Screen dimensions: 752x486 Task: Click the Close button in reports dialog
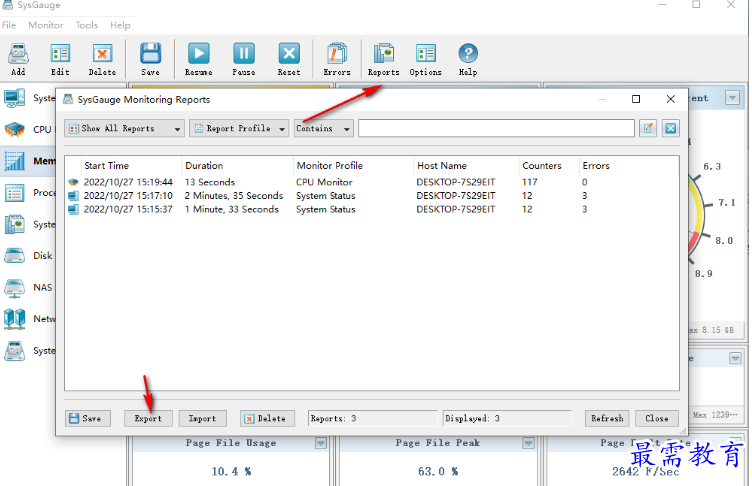coord(657,418)
